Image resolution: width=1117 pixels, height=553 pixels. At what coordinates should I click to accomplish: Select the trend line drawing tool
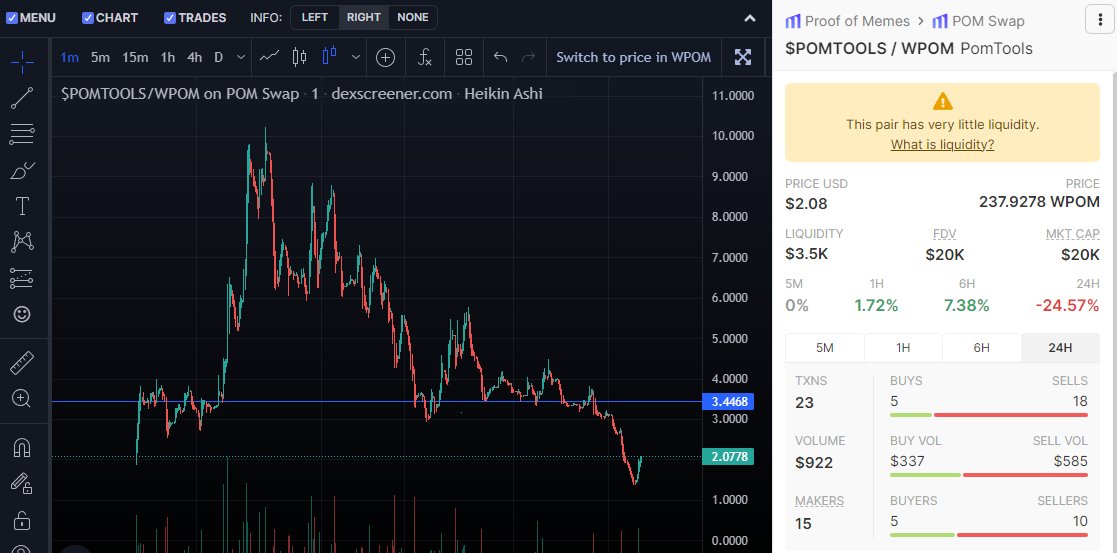(x=22, y=98)
